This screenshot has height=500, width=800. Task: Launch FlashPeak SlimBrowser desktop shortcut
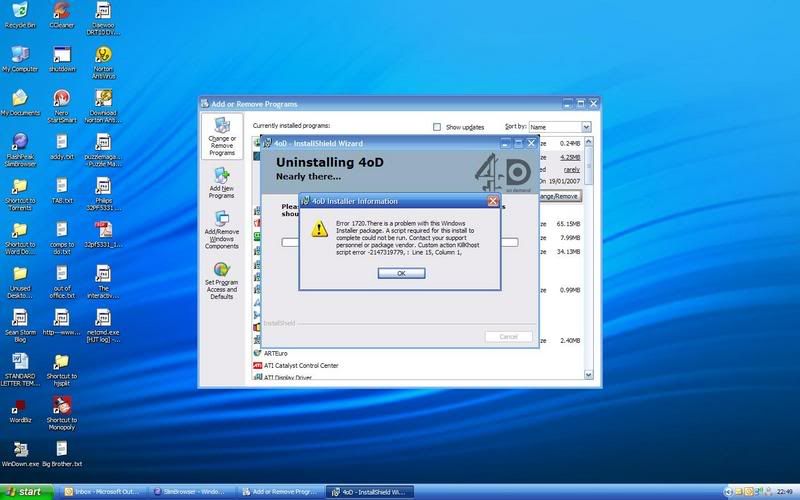[x=20, y=150]
